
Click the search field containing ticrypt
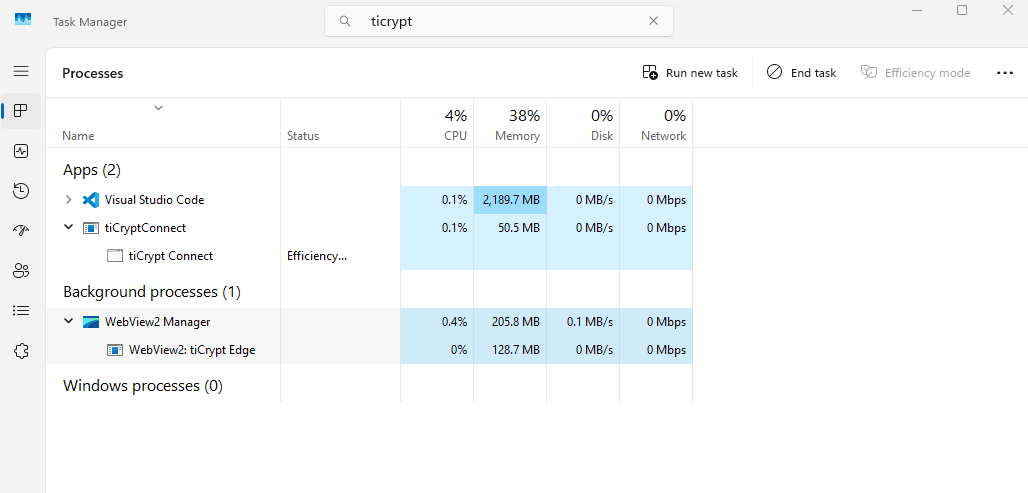(500, 21)
